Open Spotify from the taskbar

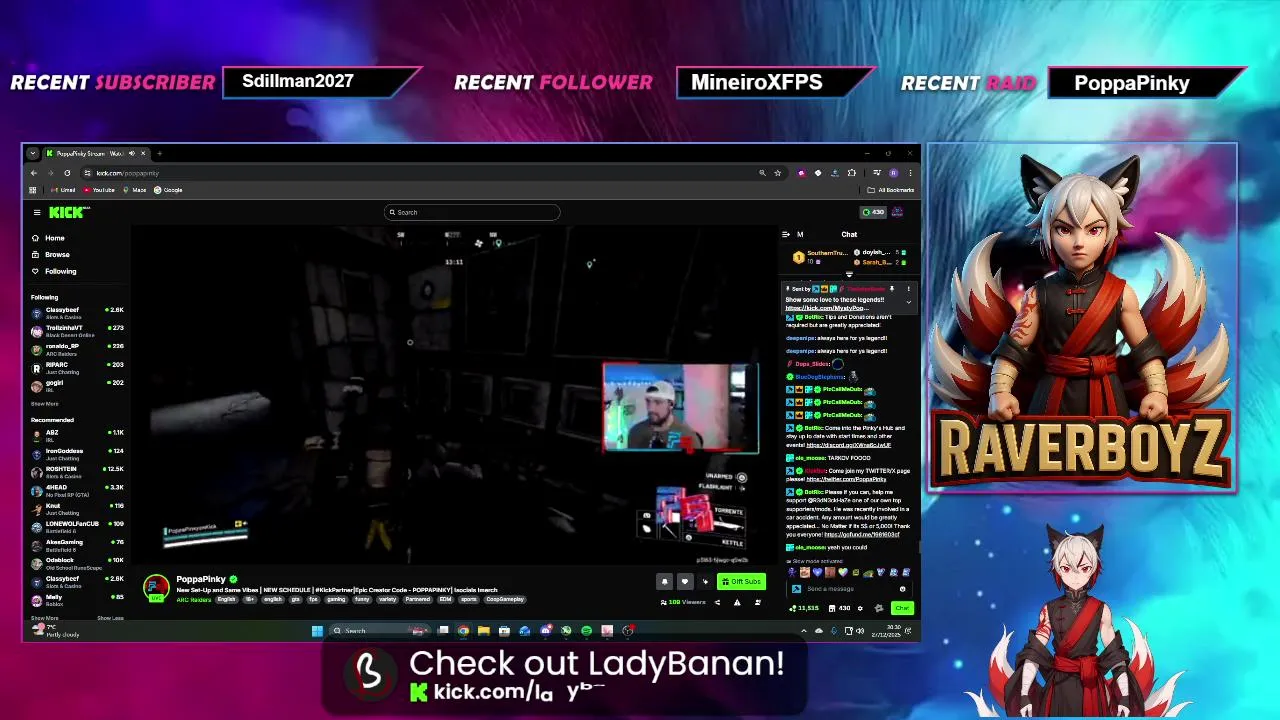(586, 630)
